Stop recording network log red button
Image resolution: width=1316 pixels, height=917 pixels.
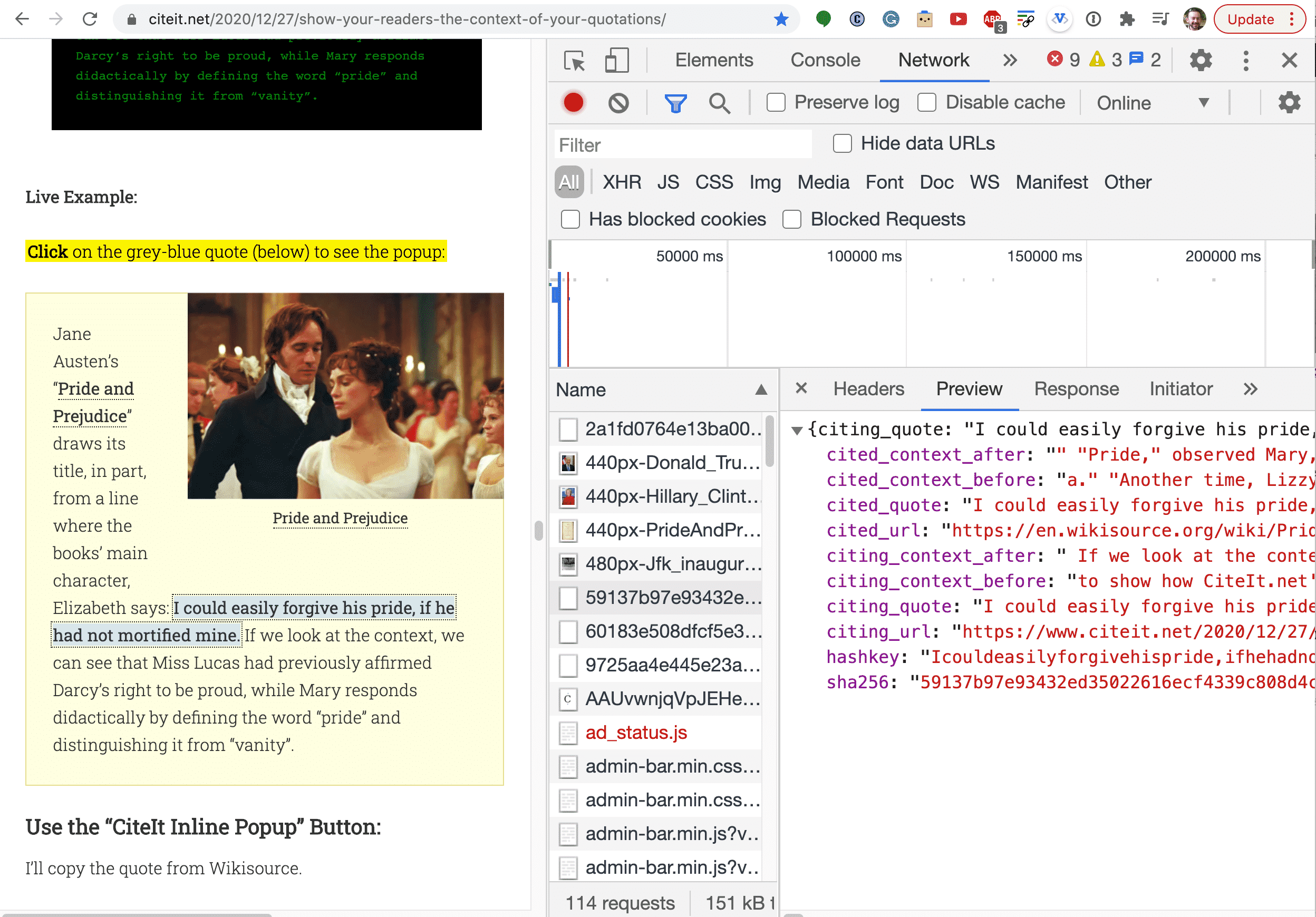point(573,103)
